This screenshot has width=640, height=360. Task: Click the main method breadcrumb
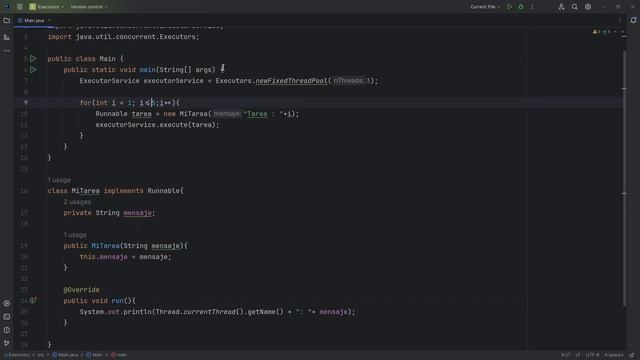click(119, 355)
